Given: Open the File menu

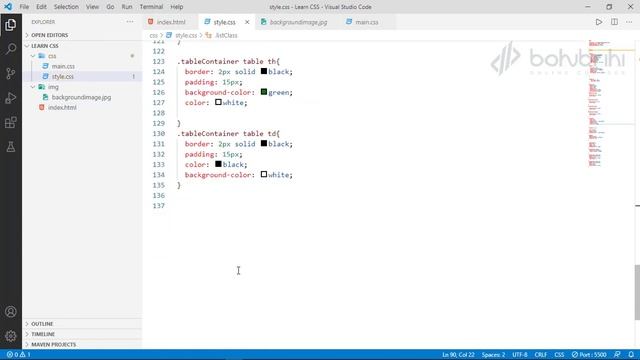Looking at the screenshot, I should [x=24, y=7].
